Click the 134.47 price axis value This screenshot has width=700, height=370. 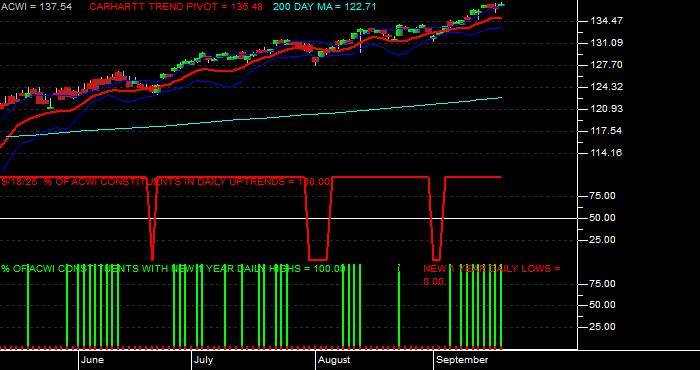606,21
